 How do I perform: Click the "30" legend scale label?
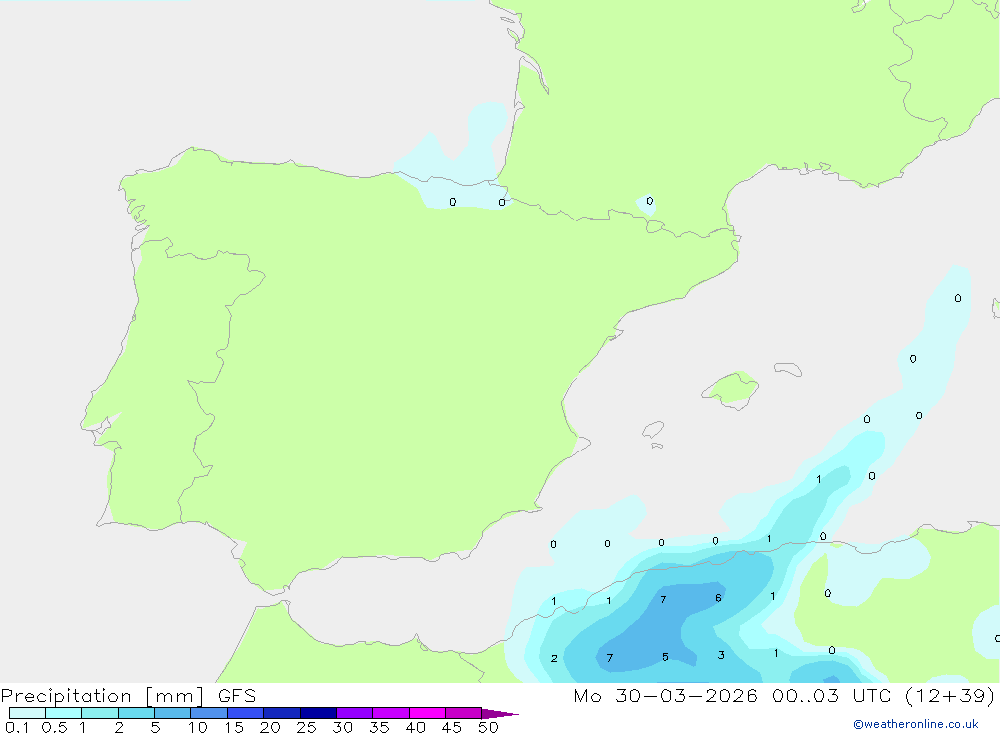point(343,727)
